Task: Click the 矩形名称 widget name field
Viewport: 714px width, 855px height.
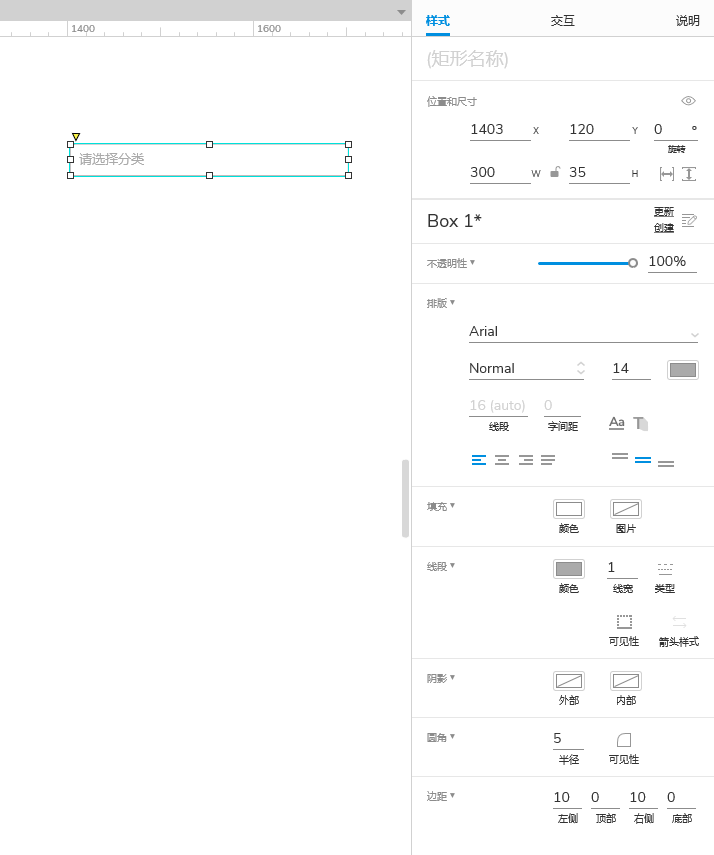Action: point(562,59)
